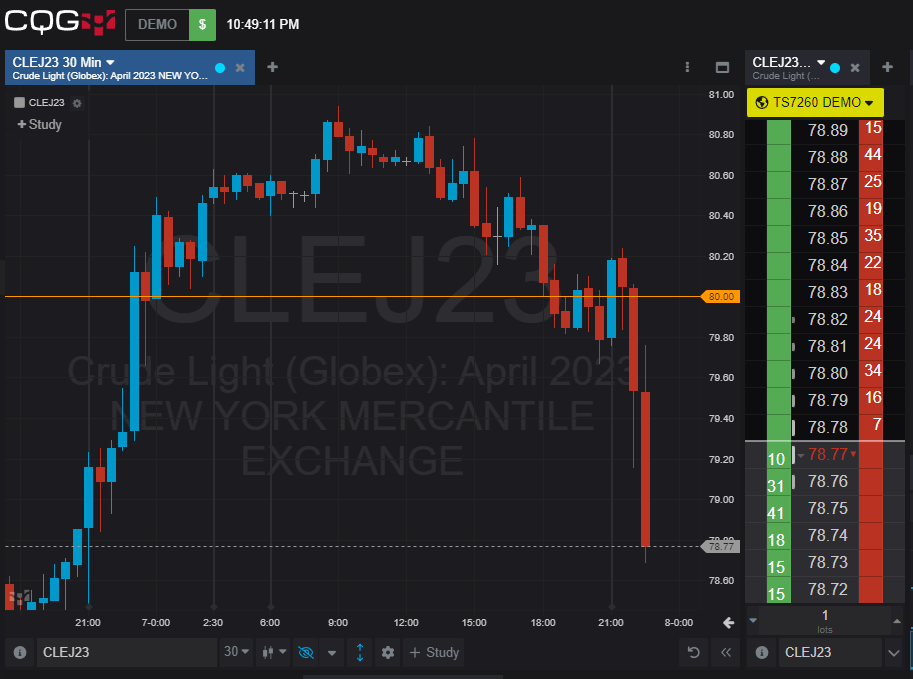Add a new tab beside the chart tab
The width and height of the screenshot is (913, 679).
[272, 67]
